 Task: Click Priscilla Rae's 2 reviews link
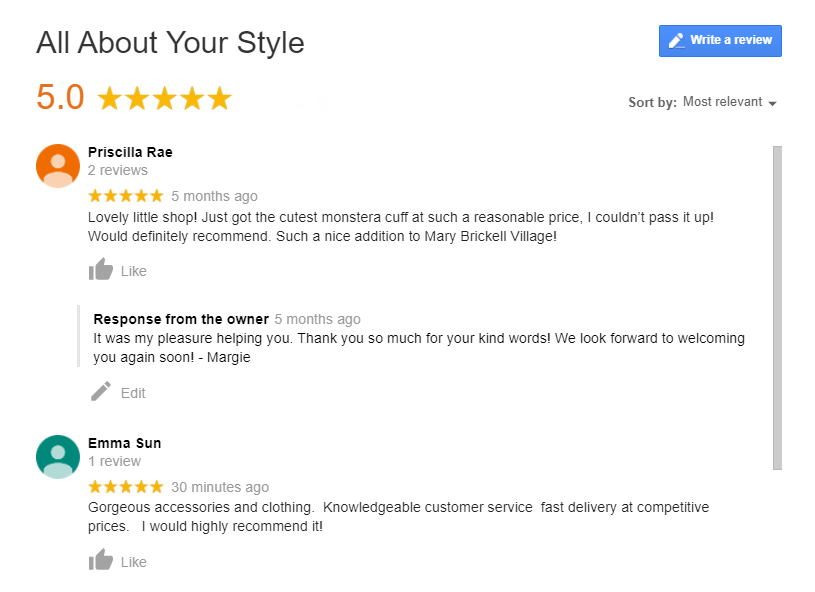point(118,170)
